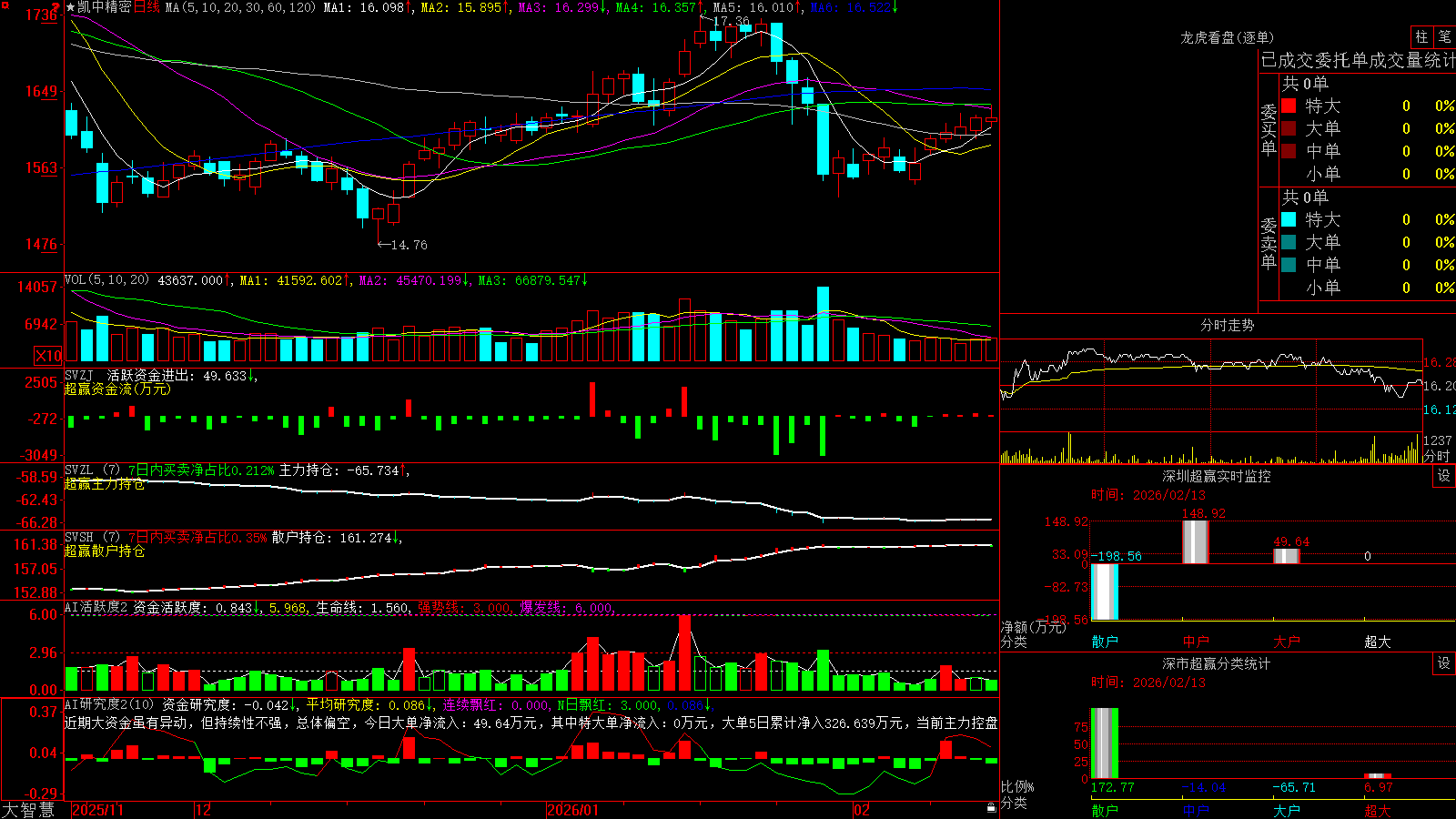
Task: Click the 时间: 2026/02/13 in 实时监控
Action: [1148, 495]
